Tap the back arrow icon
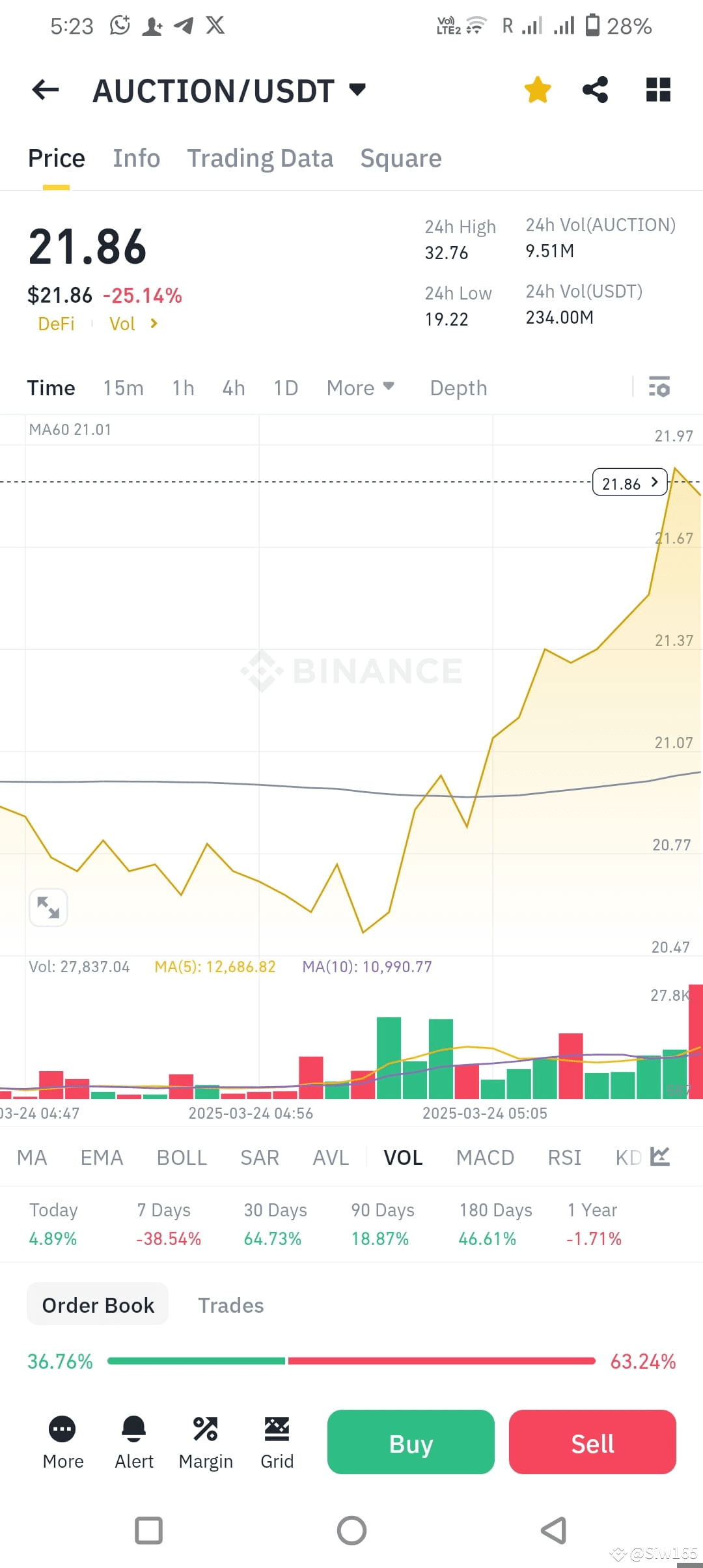The image size is (703, 1568). pyautogui.click(x=46, y=90)
